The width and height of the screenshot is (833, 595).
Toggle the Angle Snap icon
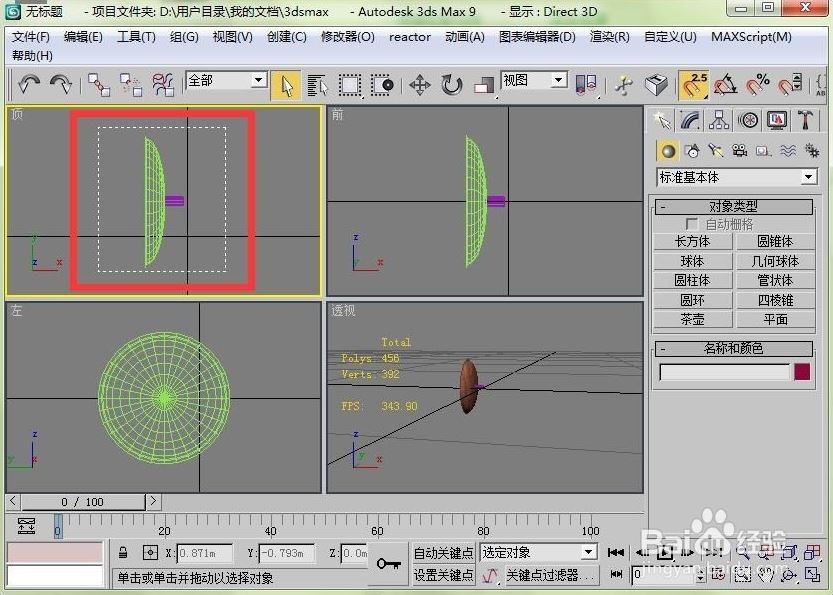point(726,85)
